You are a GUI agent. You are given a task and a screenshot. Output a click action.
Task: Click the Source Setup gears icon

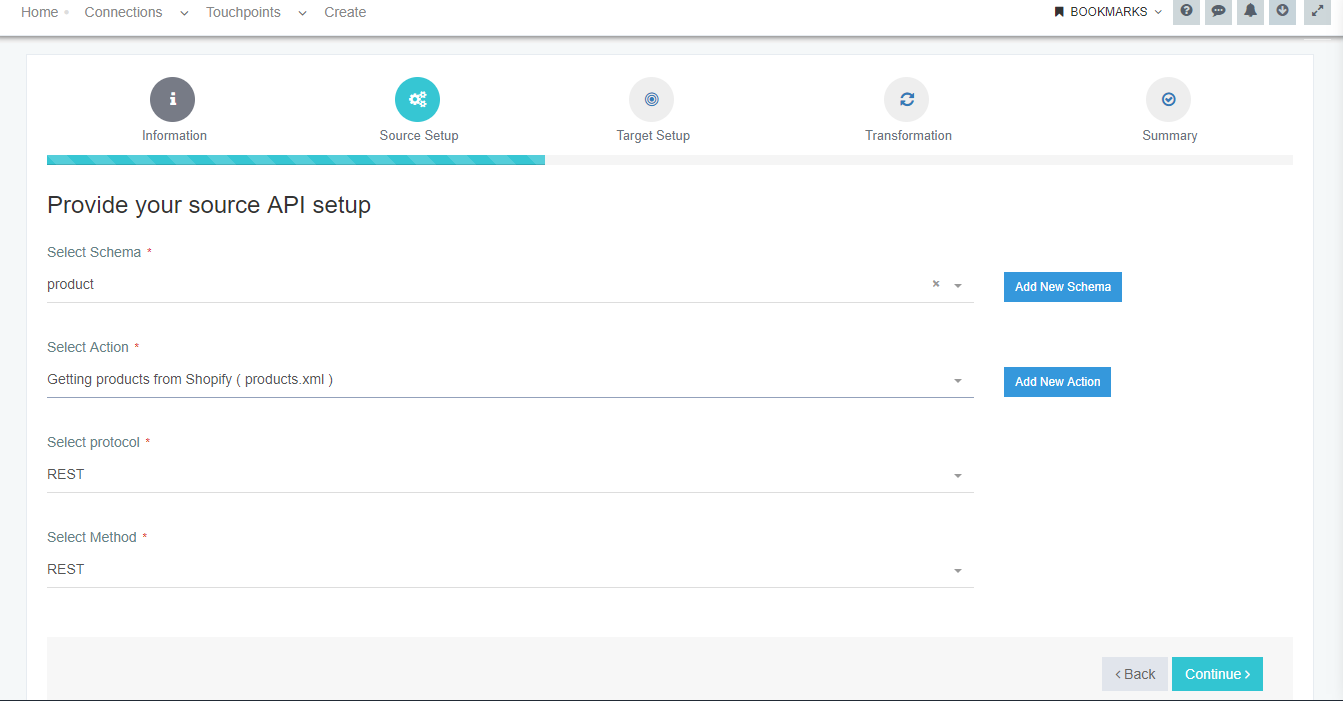tap(417, 100)
